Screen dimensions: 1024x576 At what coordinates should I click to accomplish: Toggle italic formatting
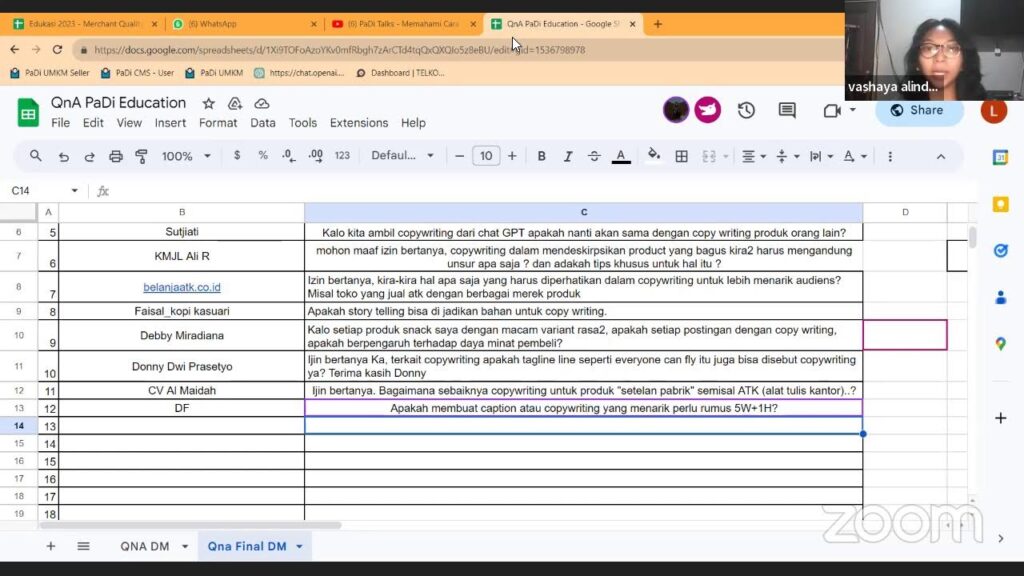[x=568, y=156]
